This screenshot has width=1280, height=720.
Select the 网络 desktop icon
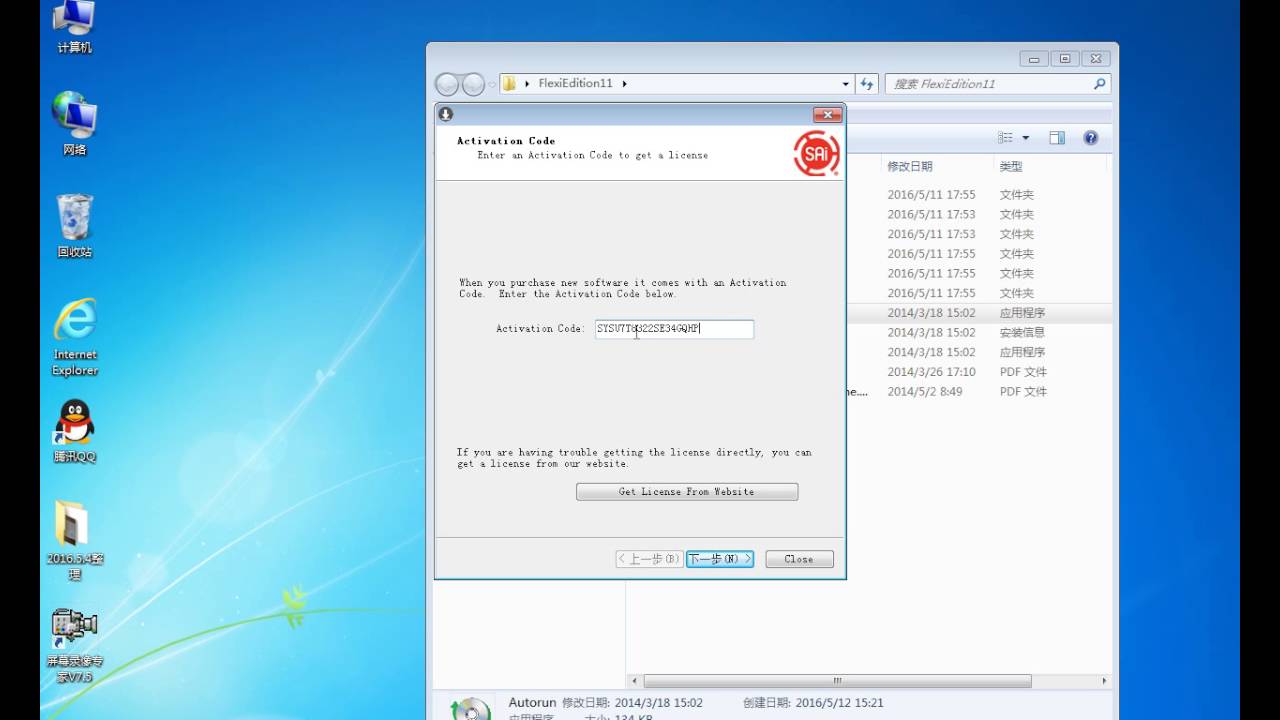tap(74, 123)
